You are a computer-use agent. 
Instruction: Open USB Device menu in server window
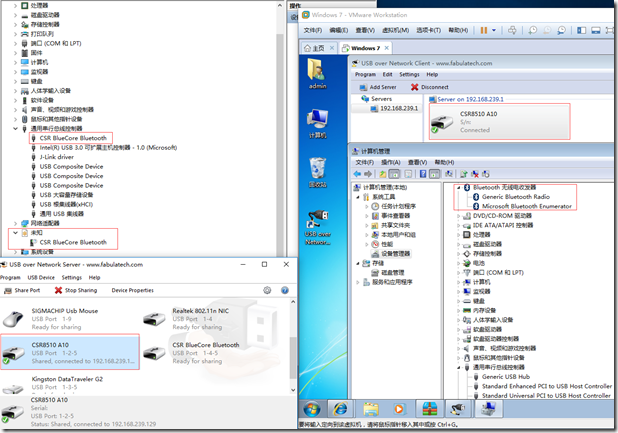click(41, 277)
